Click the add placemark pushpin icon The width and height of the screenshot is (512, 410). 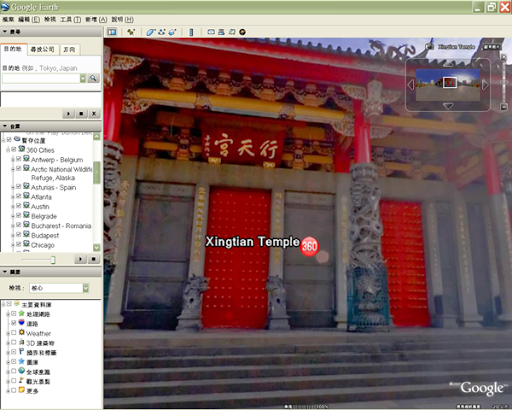[x=131, y=32]
